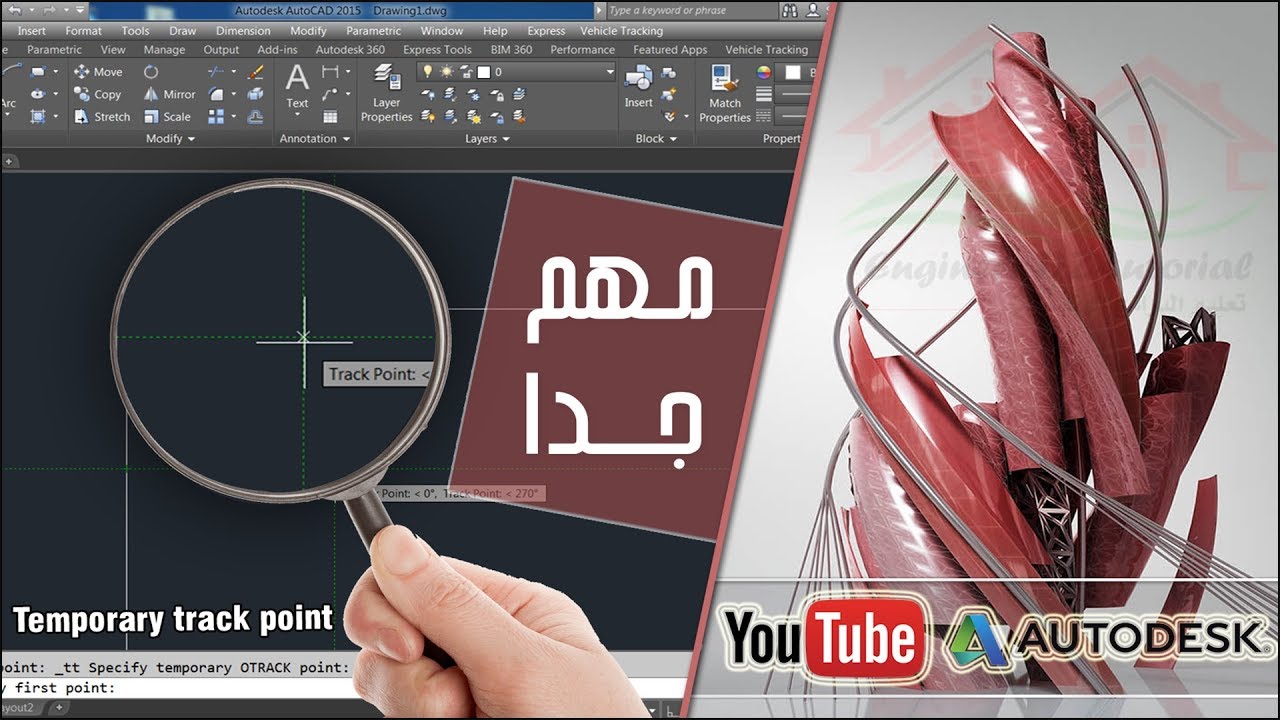Open the dropdown arrow under Text
This screenshot has width=1280, height=720.
pos(297,114)
